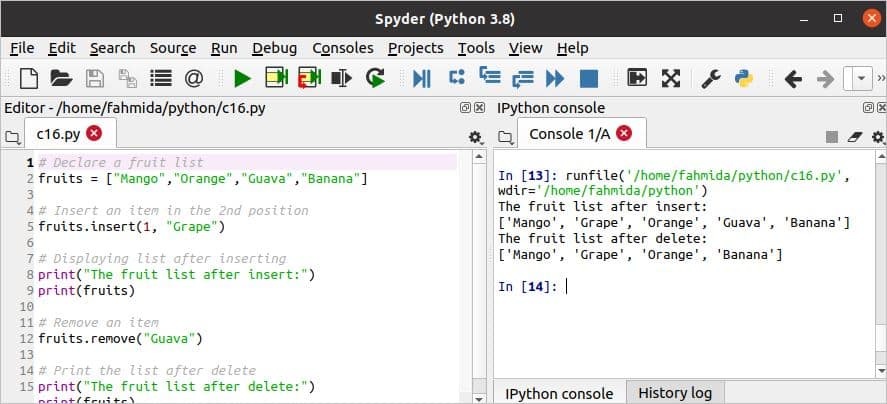The image size is (887, 404).
Task: Click line 12 fruits.remove("Guava")
Action: [120, 339]
